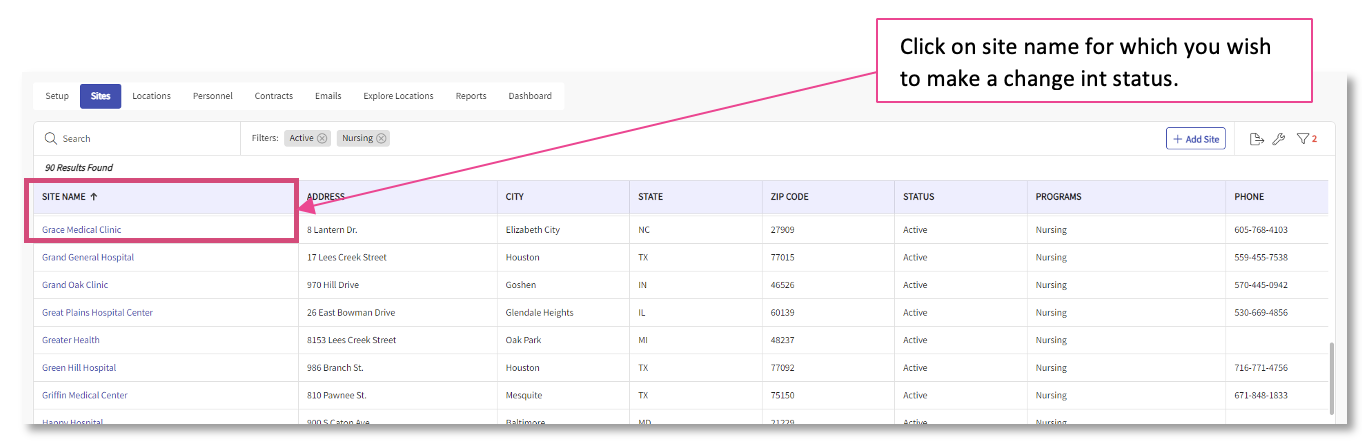Image resolution: width=1362 pixels, height=448 pixels.
Task: Click the export icon beside Add Site
Action: (1258, 139)
